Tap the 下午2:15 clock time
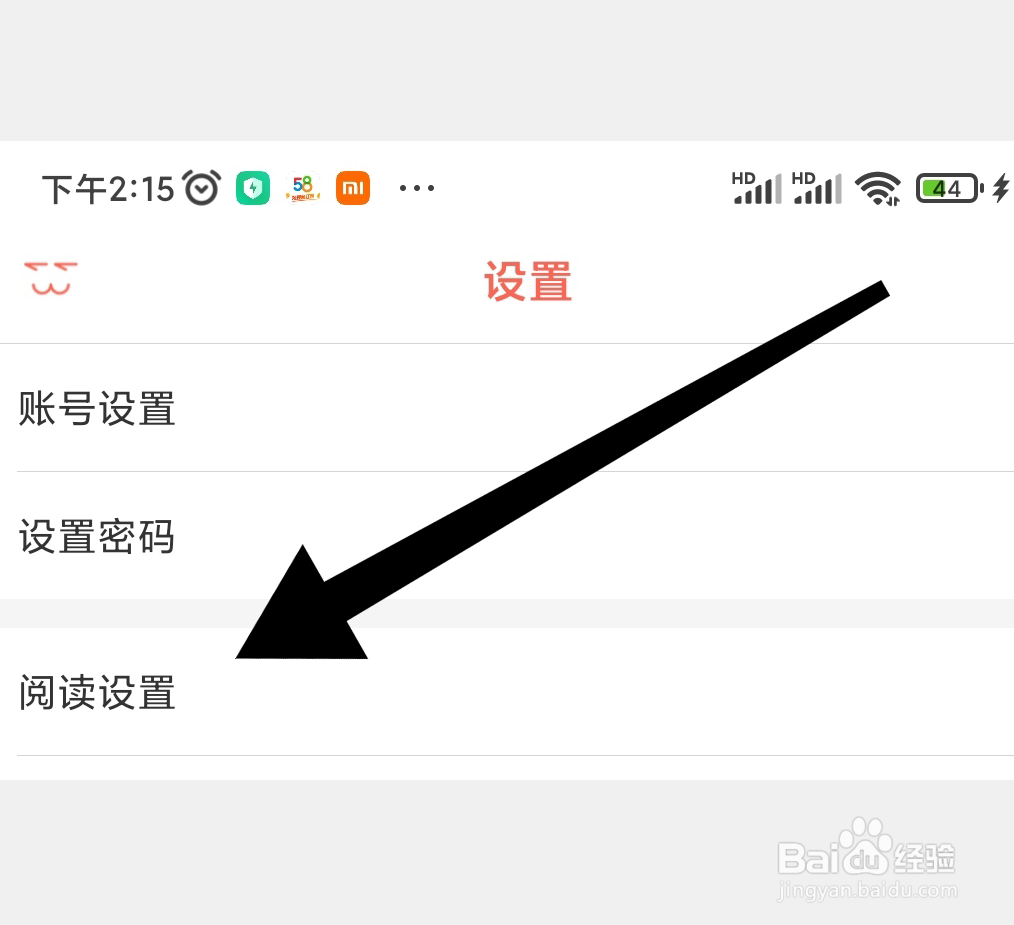Image resolution: width=1014 pixels, height=925 pixels. [108, 189]
